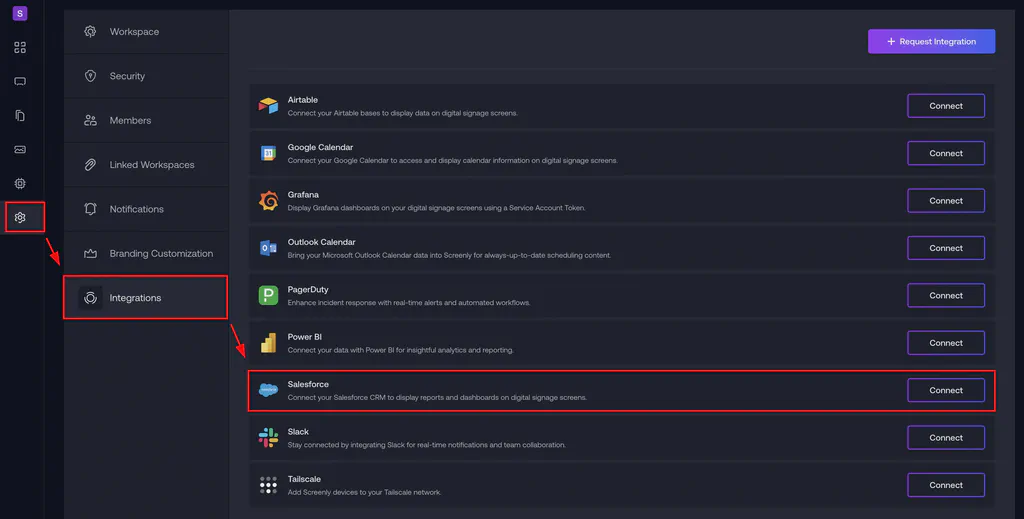Image resolution: width=1024 pixels, height=519 pixels.
Task: Connect the PagerDuty integration
Action: pos(946,295)
